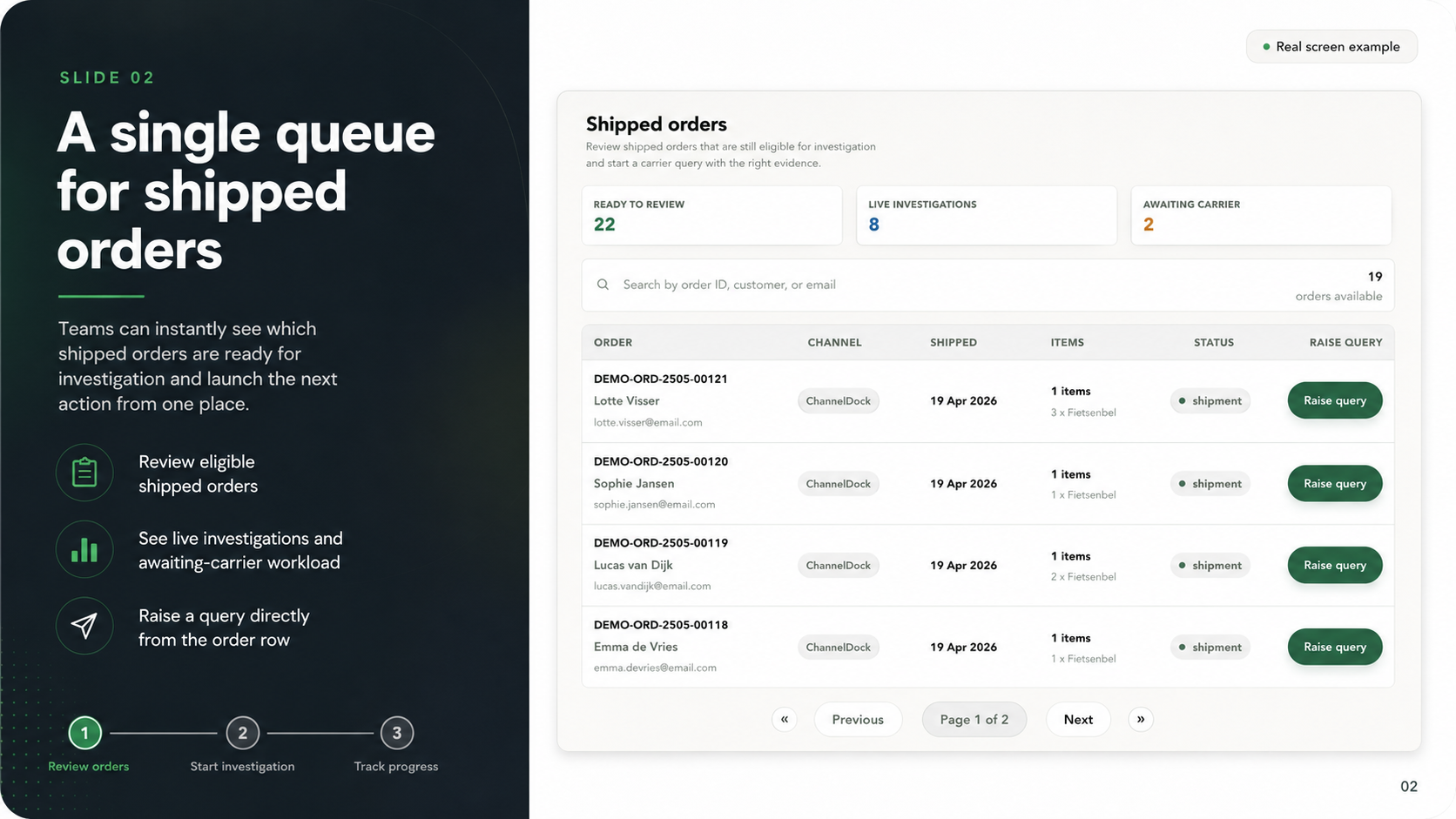1456x819 pixels.
Task: Raise query for Lucas van Dijk's order
Action: tap(1335, 565)
